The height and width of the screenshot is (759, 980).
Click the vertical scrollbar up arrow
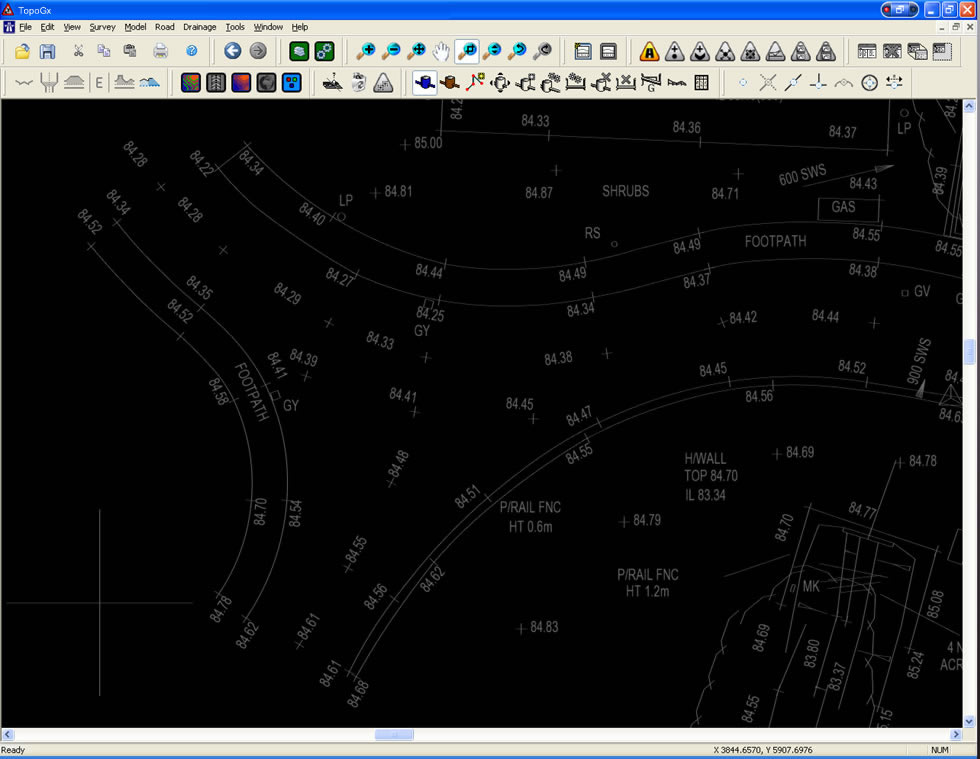click(969, 106)
